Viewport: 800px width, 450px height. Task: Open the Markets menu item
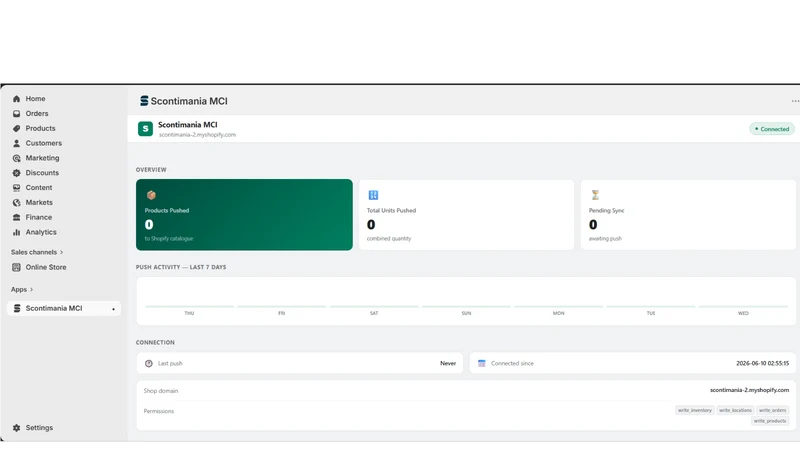[39, 202]
